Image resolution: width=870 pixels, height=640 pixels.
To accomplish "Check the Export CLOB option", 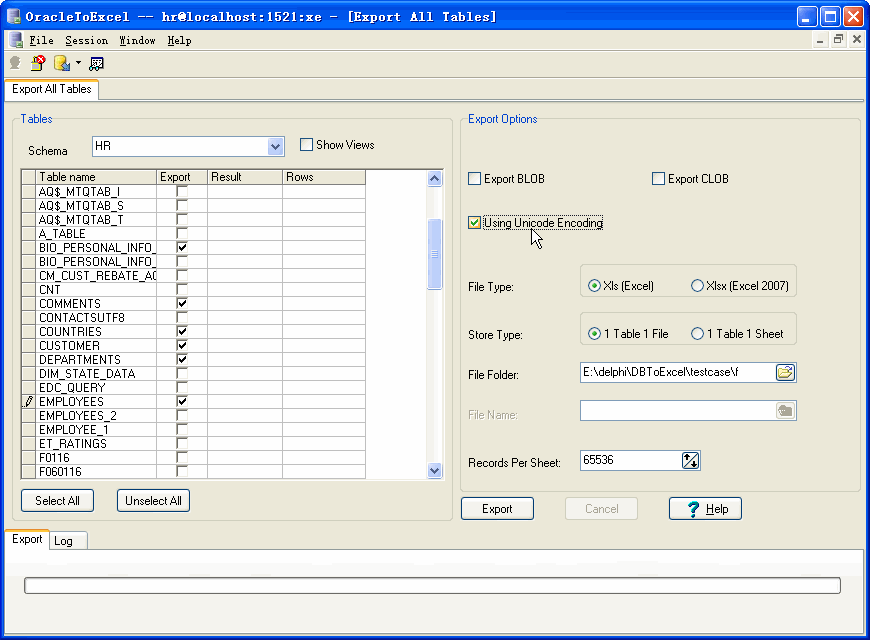I will click(x=658, y=179).
